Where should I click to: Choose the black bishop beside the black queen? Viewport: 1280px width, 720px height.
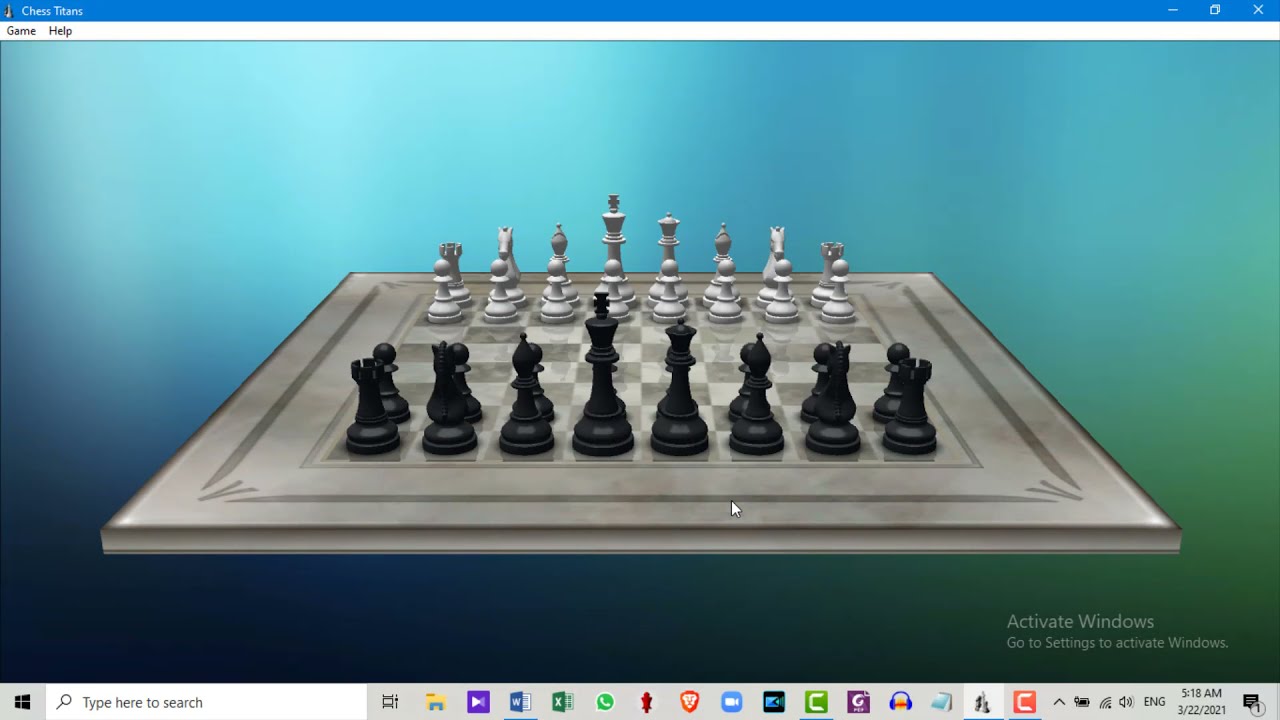pos(757,398)
